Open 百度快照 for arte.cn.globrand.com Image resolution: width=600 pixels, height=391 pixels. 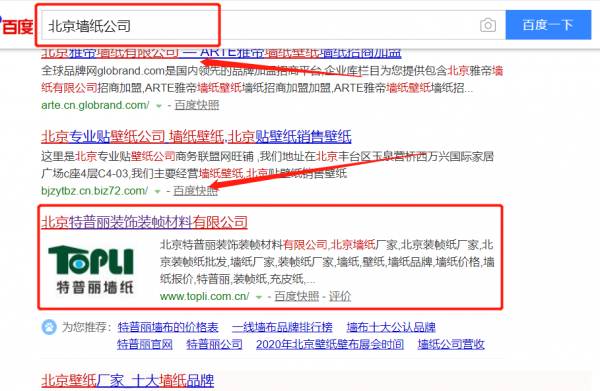click(197, 105)
